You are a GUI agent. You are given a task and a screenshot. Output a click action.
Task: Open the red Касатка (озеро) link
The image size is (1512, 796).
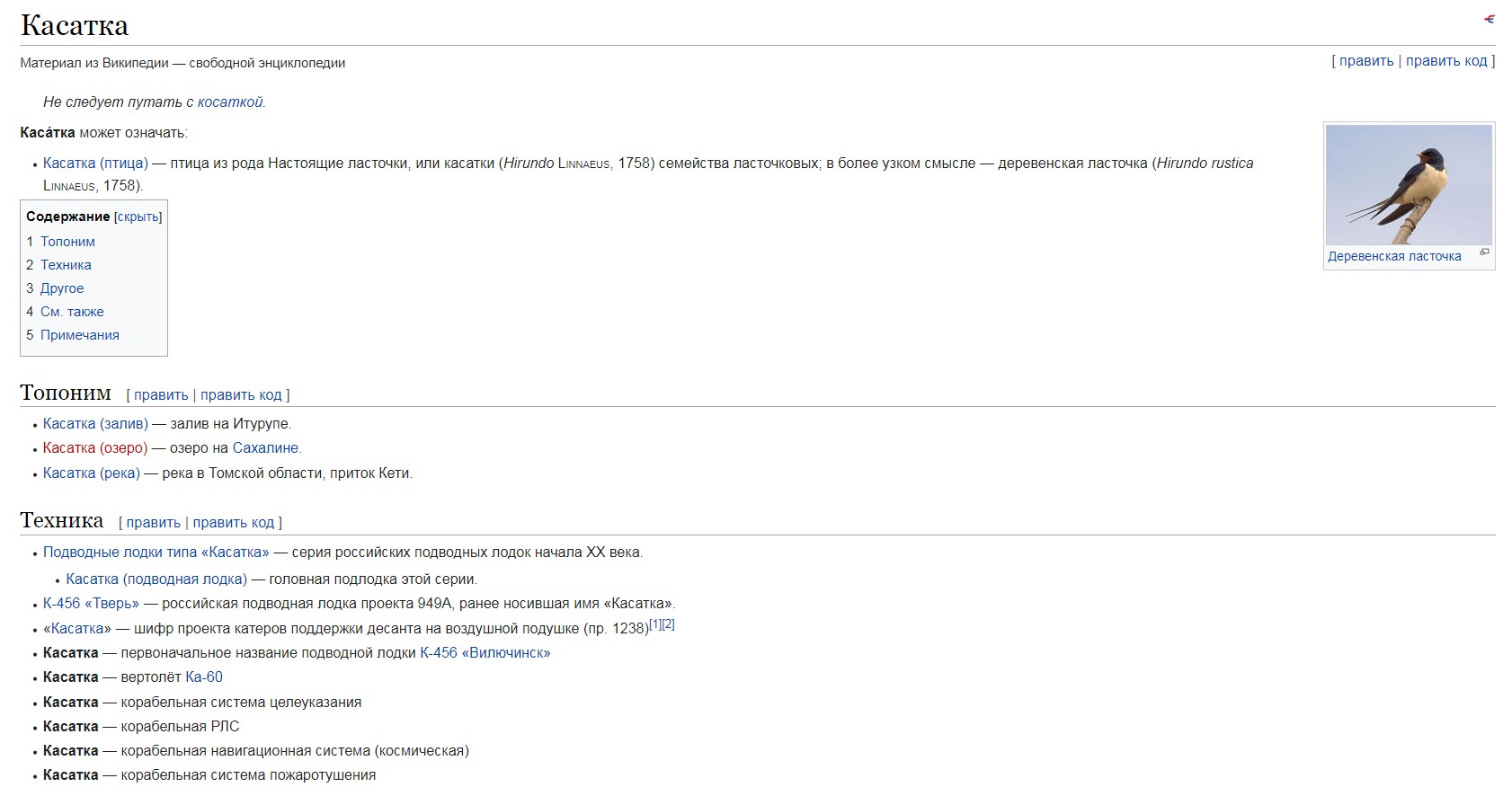click(95, 448)
